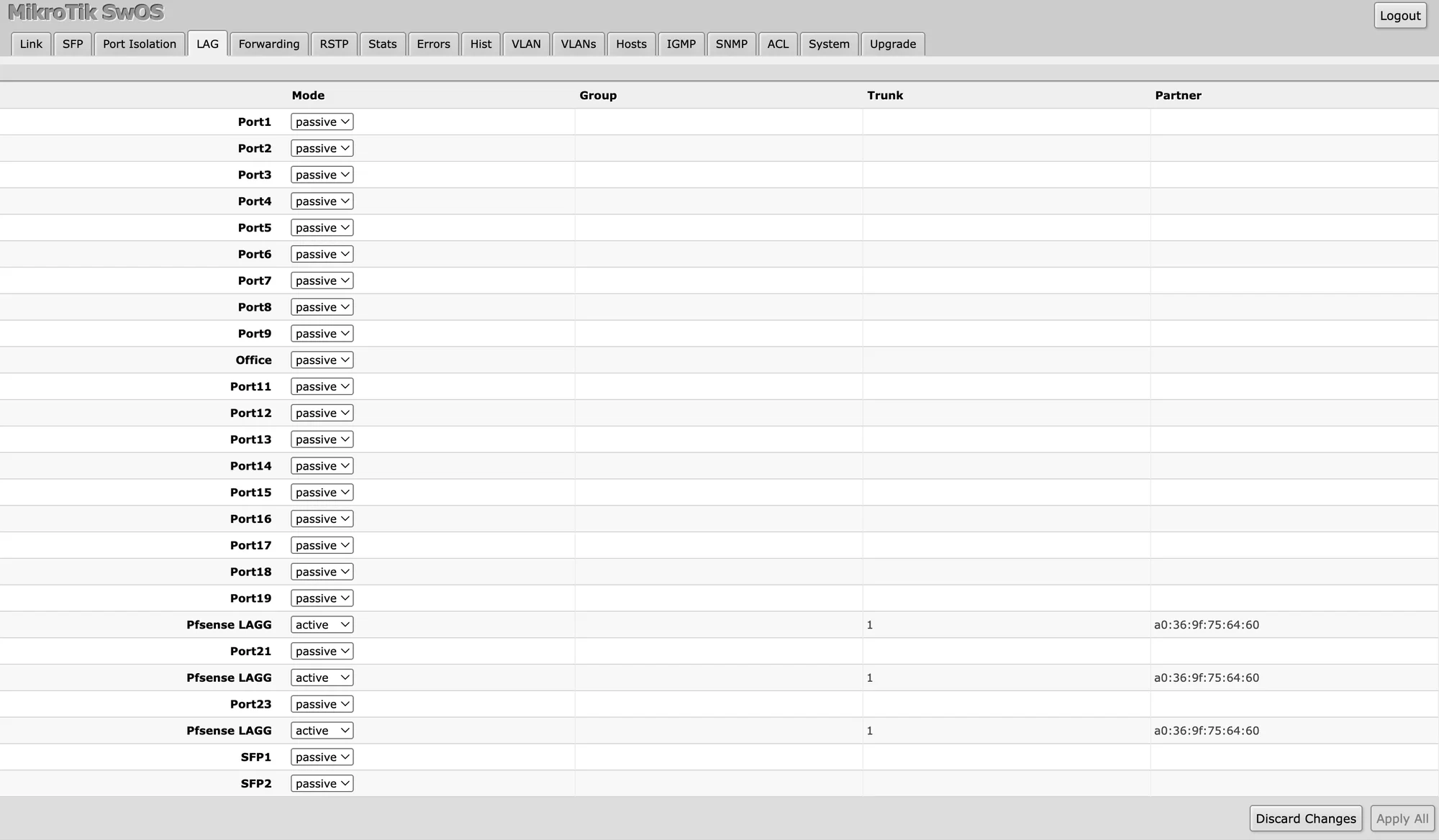Click the System tab icon

tap(829, 44)
